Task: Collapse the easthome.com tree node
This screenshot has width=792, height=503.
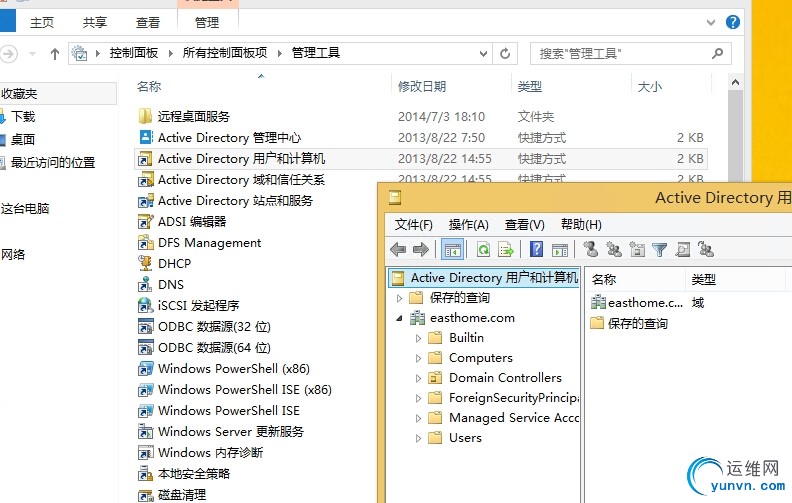Action: pyautogui.click(x=399, y=318)
